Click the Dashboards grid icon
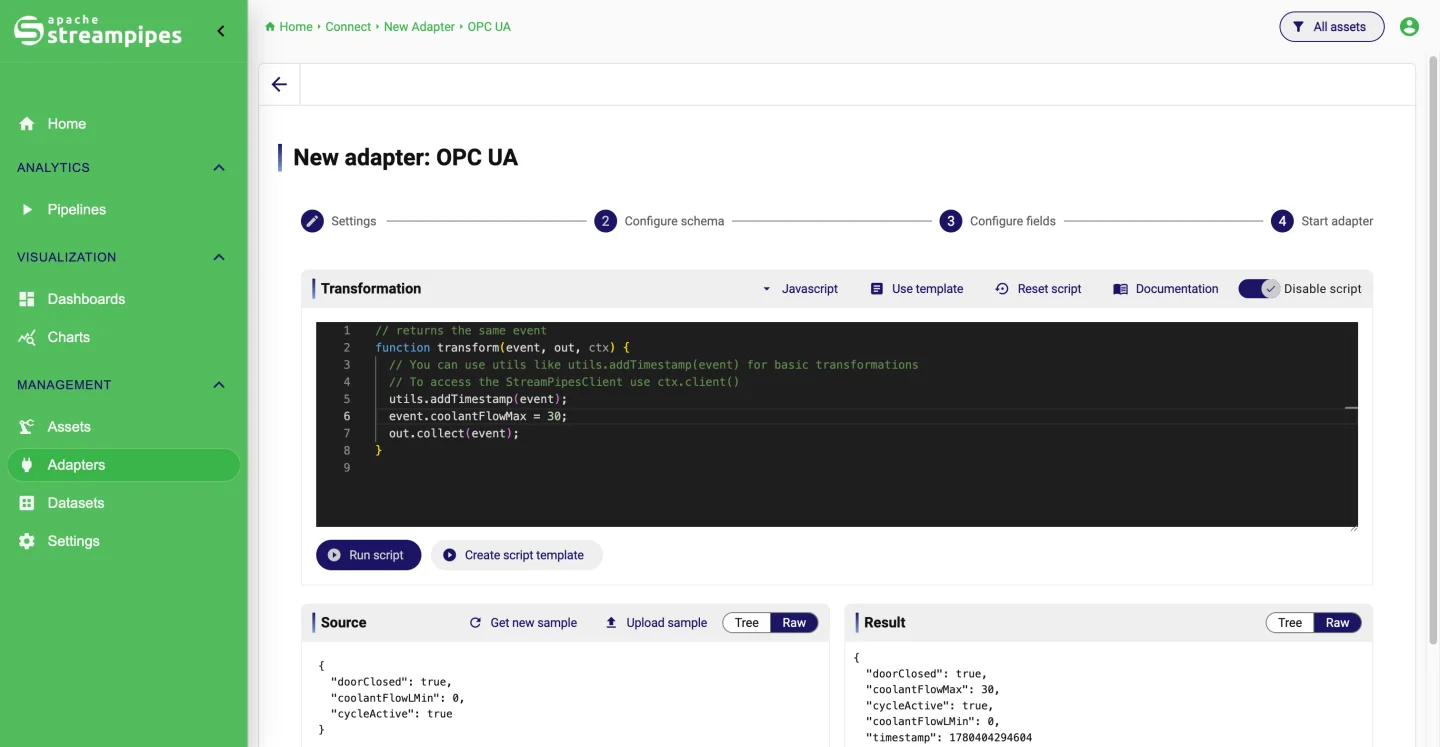 tap(27, 299)
